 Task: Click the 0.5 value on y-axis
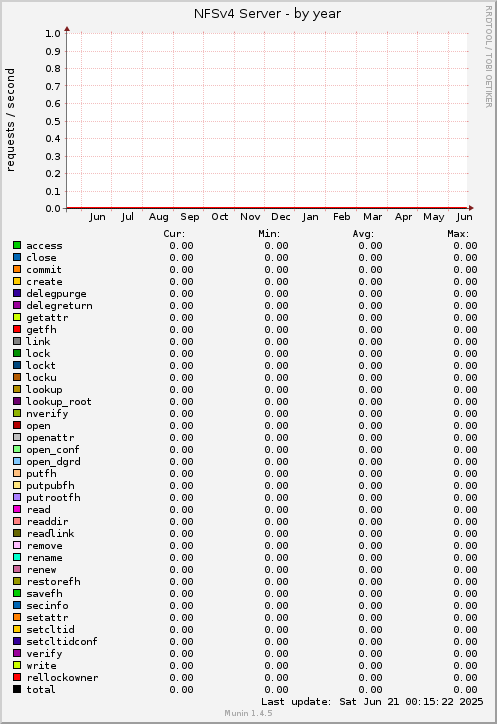tap(53, 121)
